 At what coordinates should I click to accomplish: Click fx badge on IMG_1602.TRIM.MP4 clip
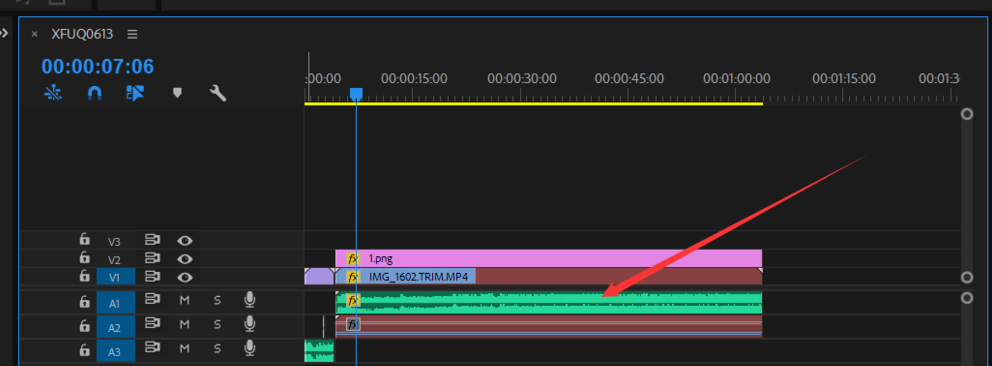(353, 276)
